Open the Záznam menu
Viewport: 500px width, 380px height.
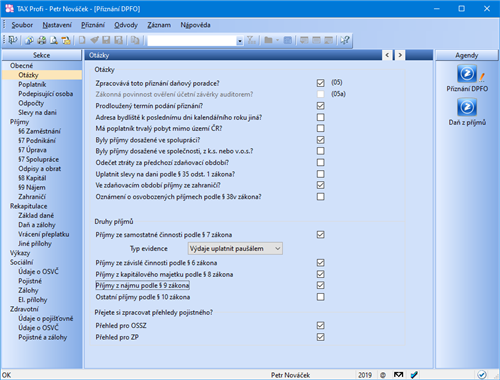pyautogui.click(x=159, y=25)
